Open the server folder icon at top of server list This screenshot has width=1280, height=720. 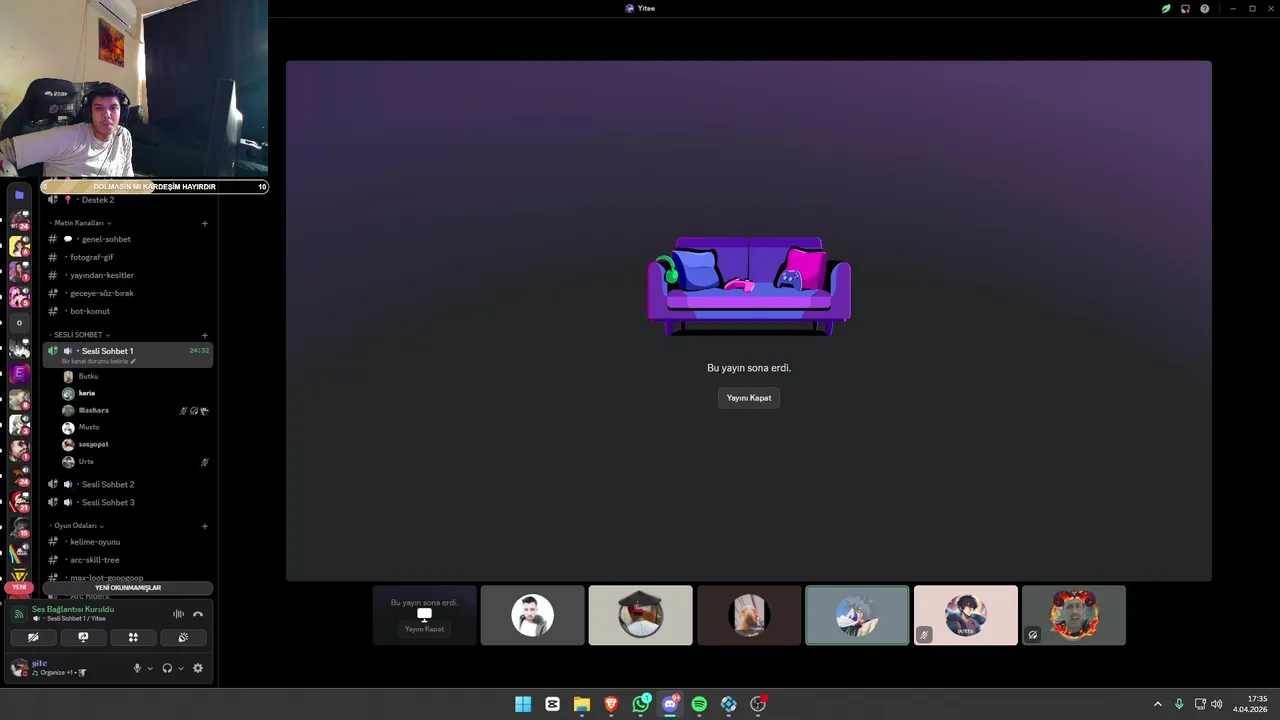pos(19,196)
